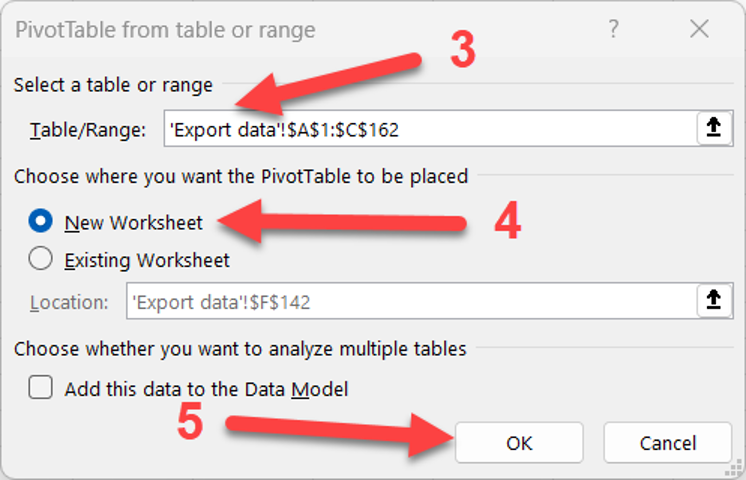
Task: Click inside the Table/Range input field
Action: point(431,128)
